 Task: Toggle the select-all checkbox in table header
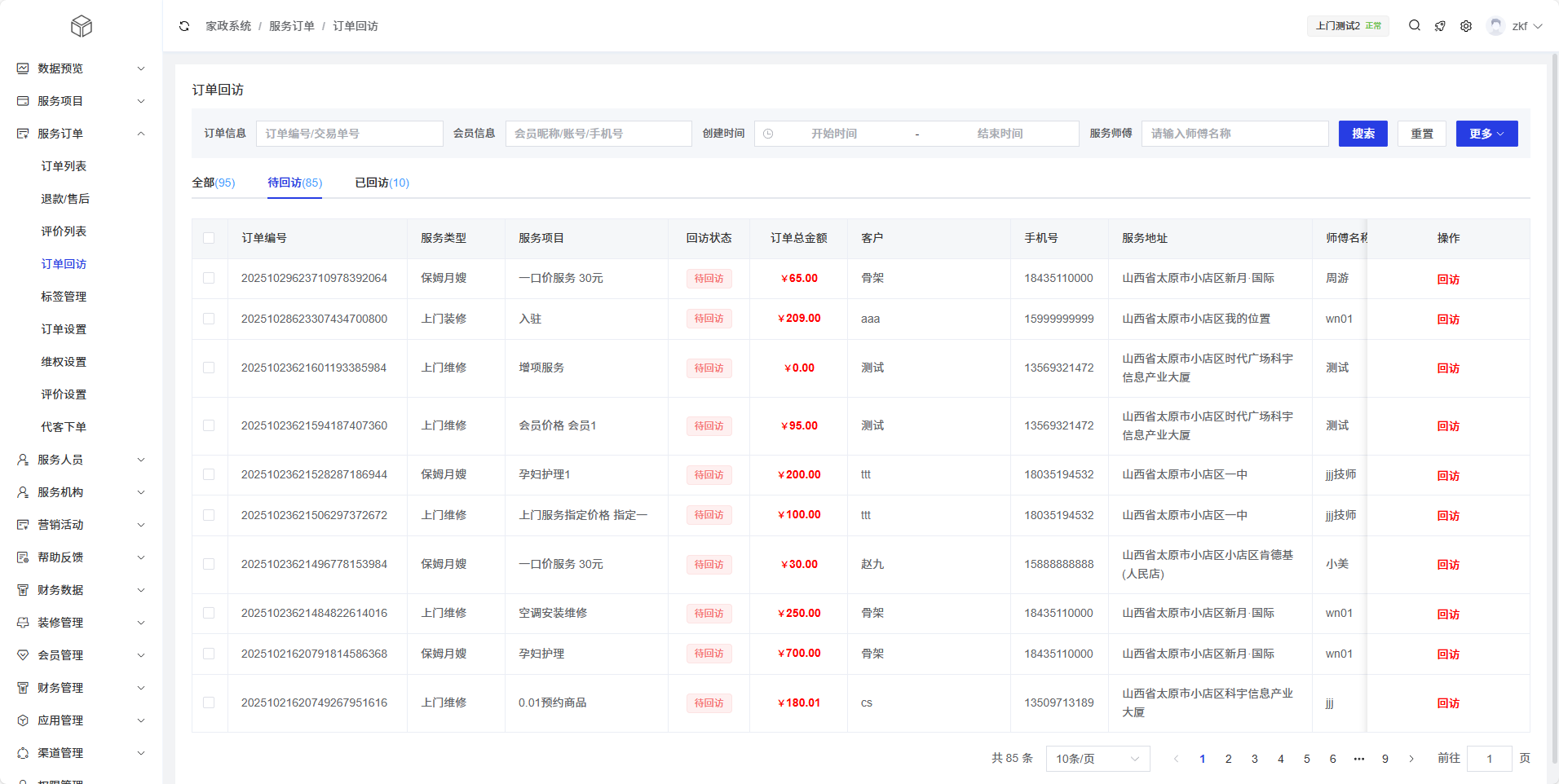click(209, 238)
